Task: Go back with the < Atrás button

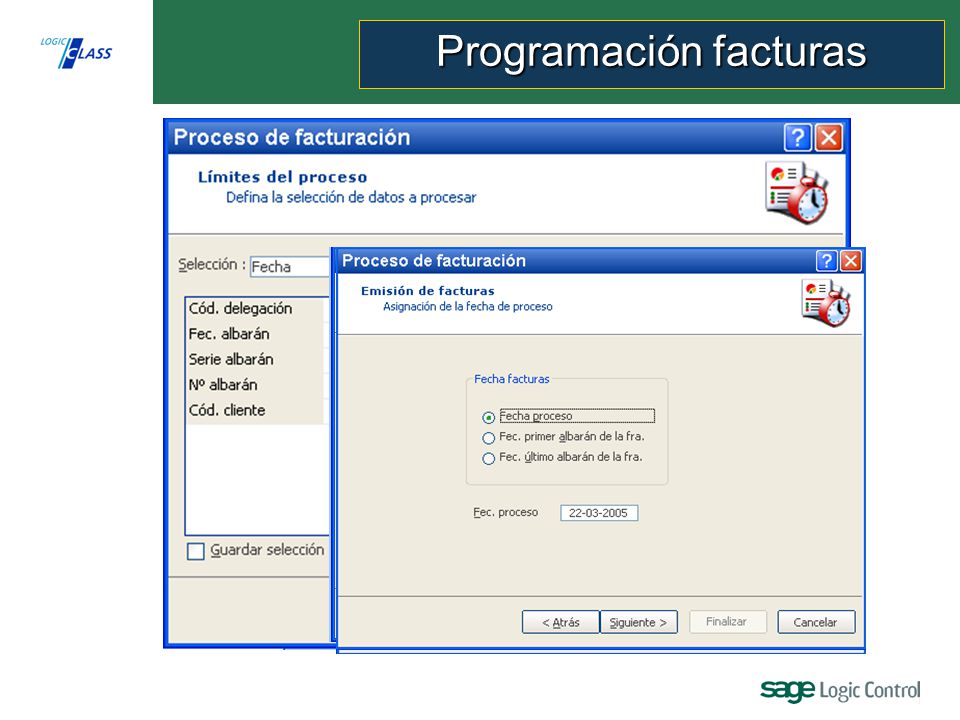Action: 560,622
